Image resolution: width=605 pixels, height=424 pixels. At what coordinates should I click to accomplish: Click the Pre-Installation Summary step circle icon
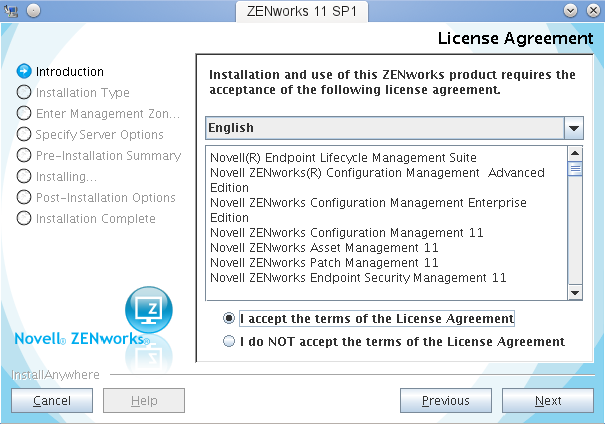24,156
